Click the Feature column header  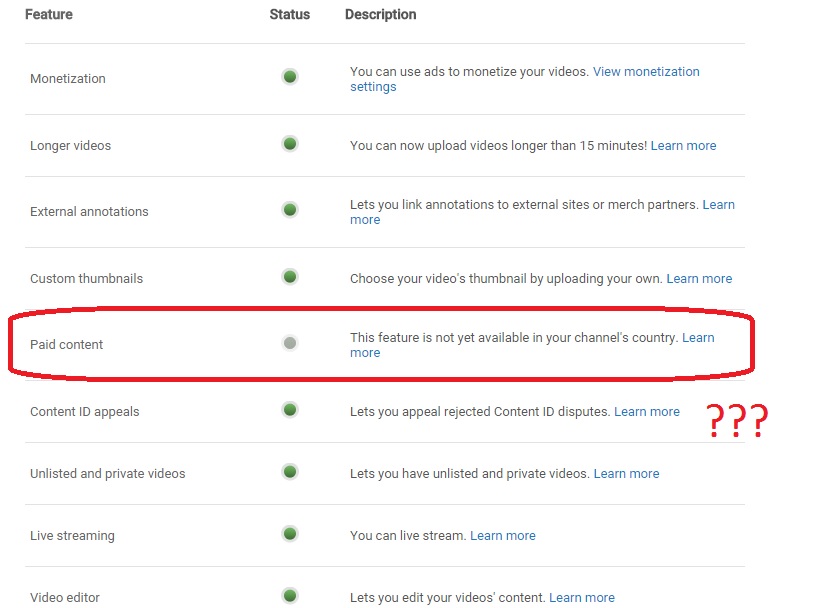coord(49,14)
